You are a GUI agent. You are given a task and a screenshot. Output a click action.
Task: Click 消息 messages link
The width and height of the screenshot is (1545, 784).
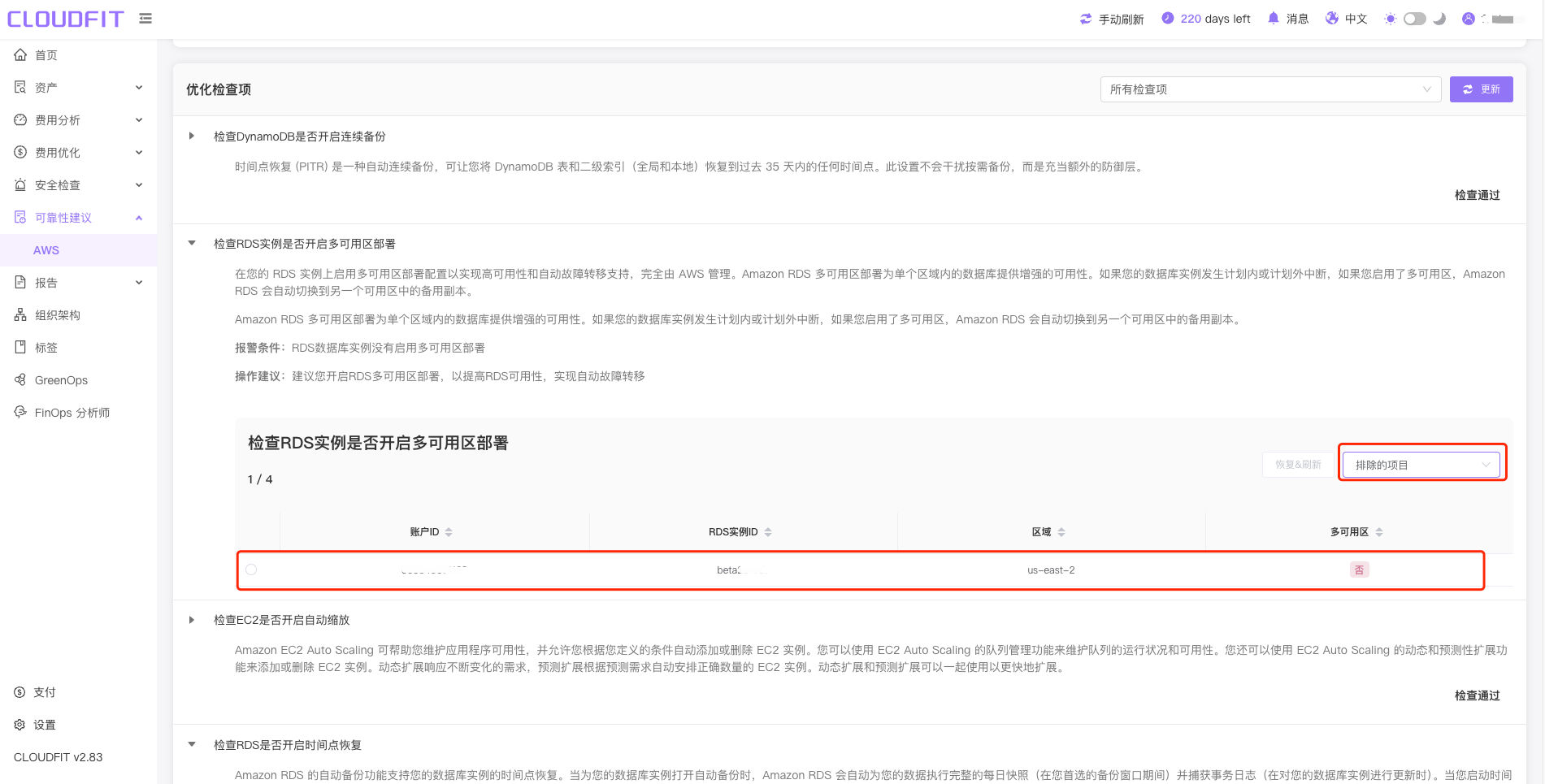click(1297, 19)
